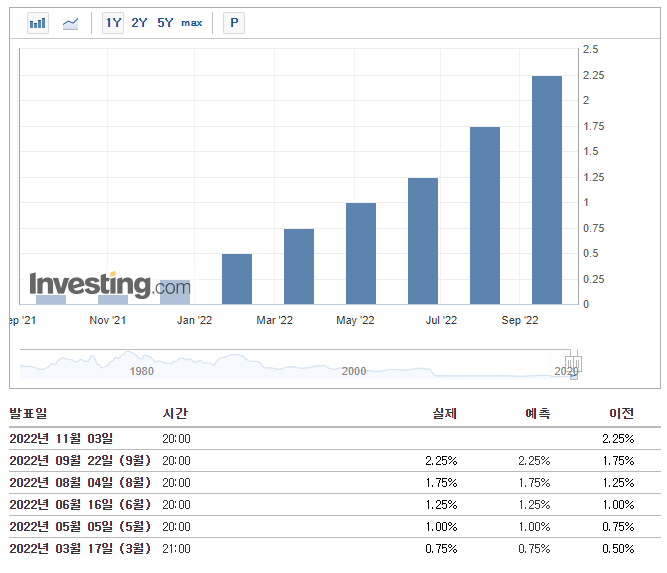Switch to line chart view icon
The width and height of the screenshot is (667, 573).
[x=71, y=23]
